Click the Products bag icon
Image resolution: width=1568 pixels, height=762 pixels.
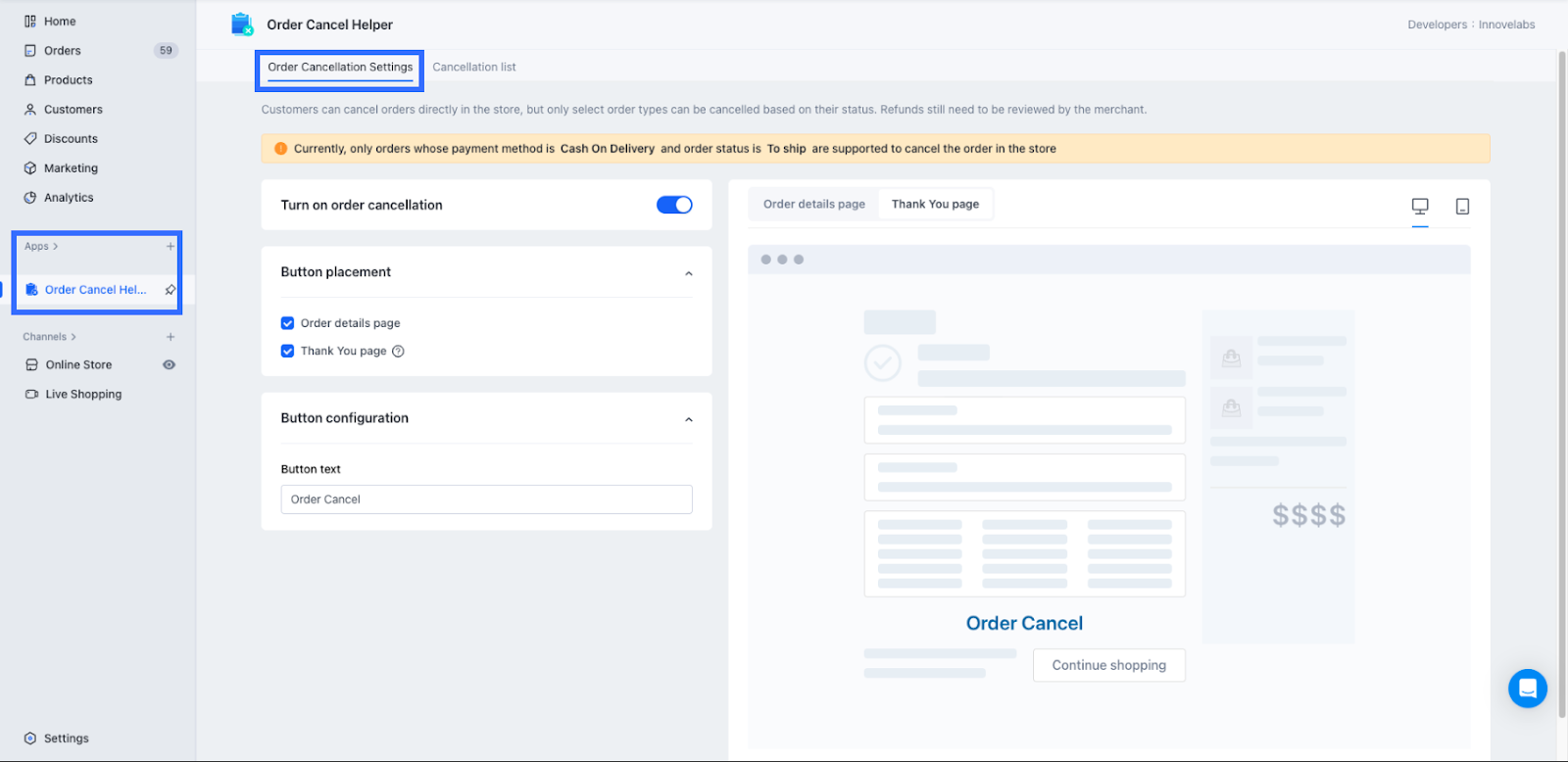[30, 80]
